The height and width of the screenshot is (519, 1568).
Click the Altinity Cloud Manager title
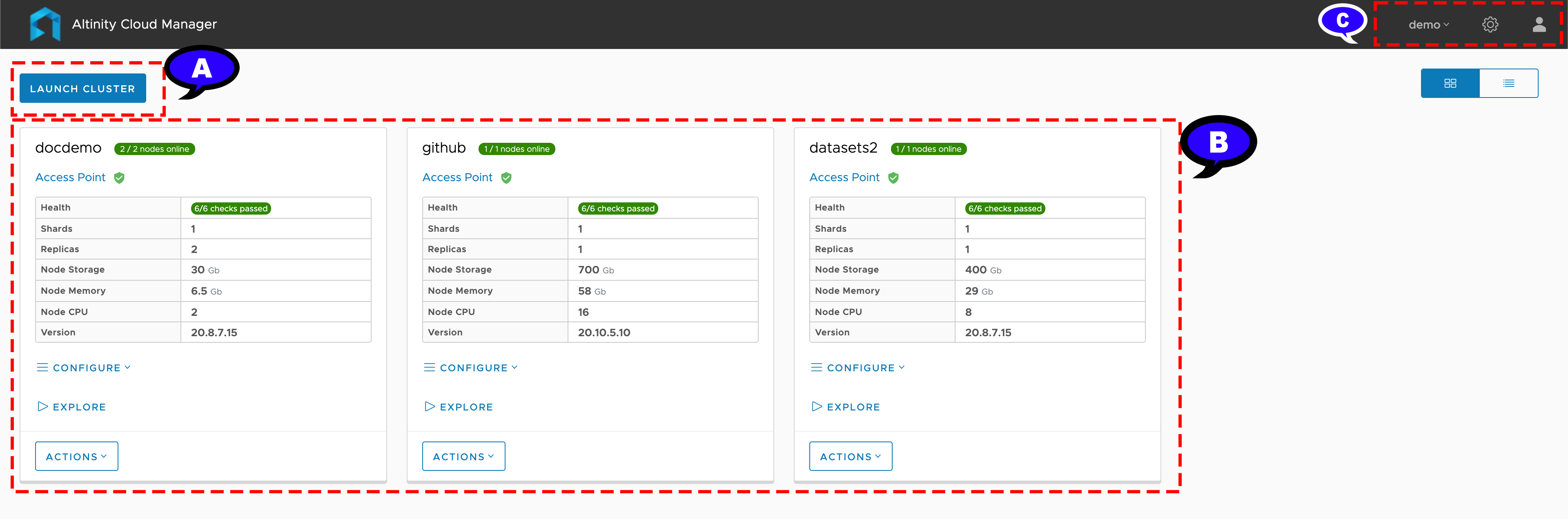(144, 24)
